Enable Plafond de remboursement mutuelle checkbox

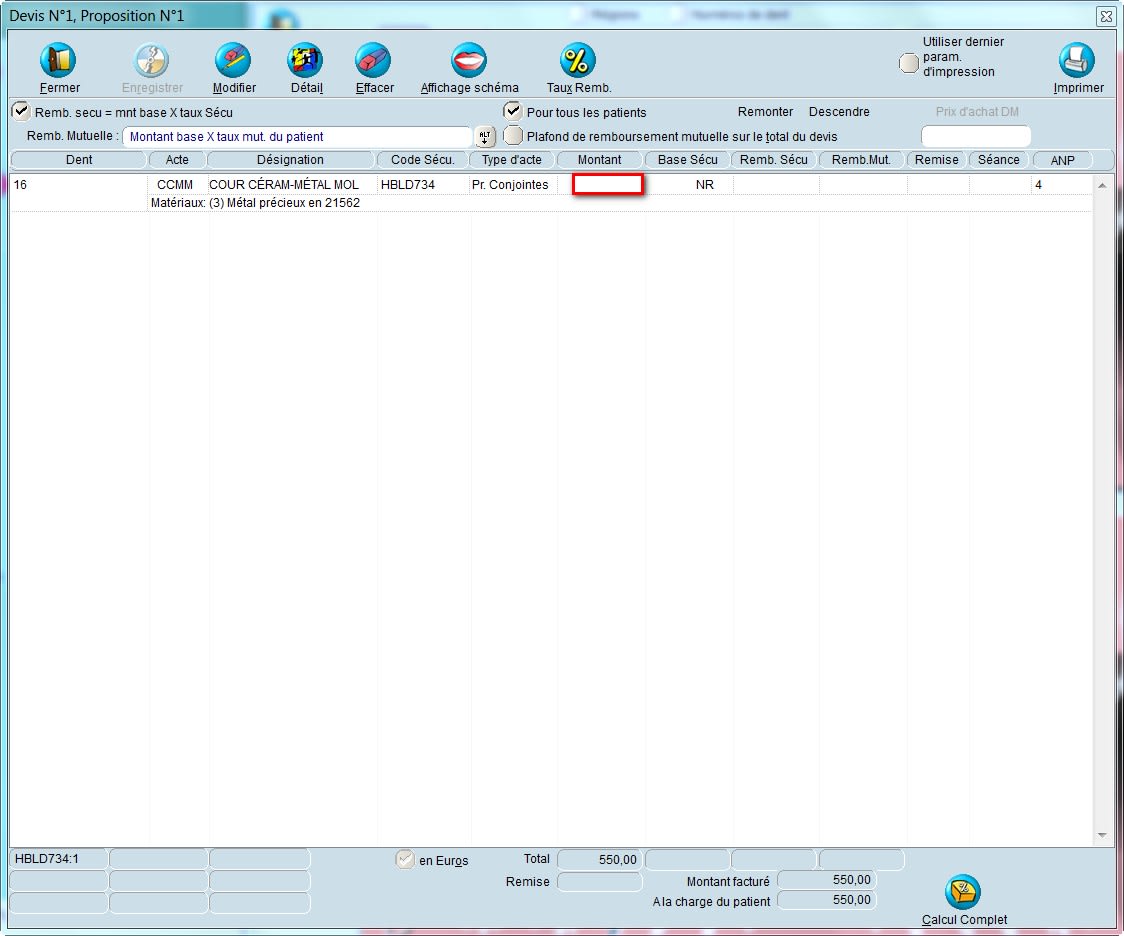[513, 135]
